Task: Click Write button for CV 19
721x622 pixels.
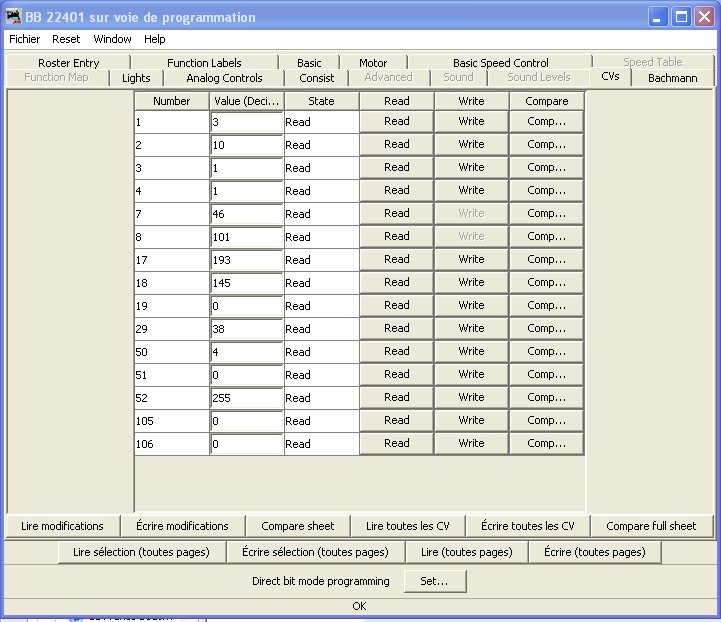Action: click(x=471, y=305)
